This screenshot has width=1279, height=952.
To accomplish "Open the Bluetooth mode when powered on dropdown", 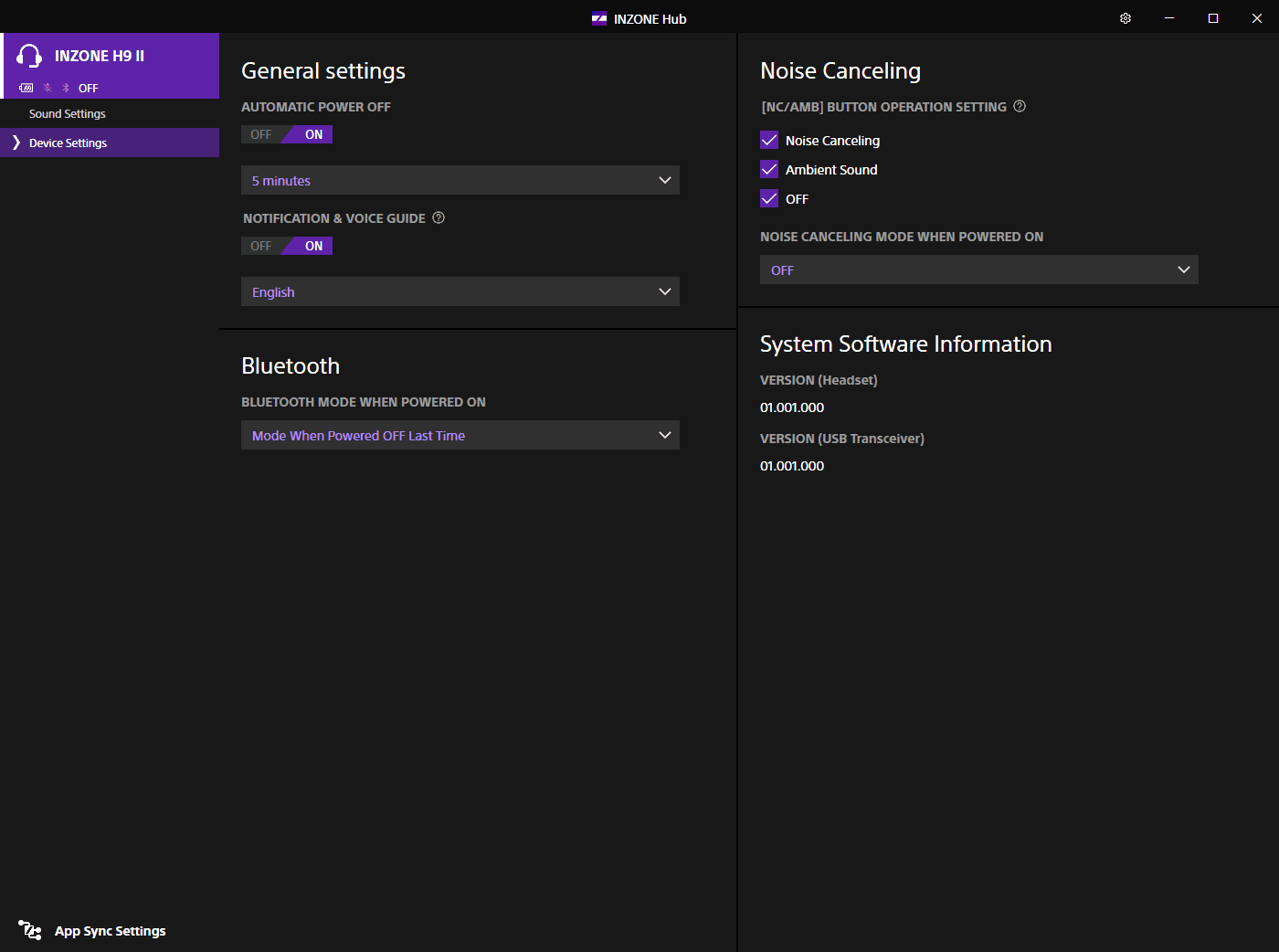I will tap(460, 435).
